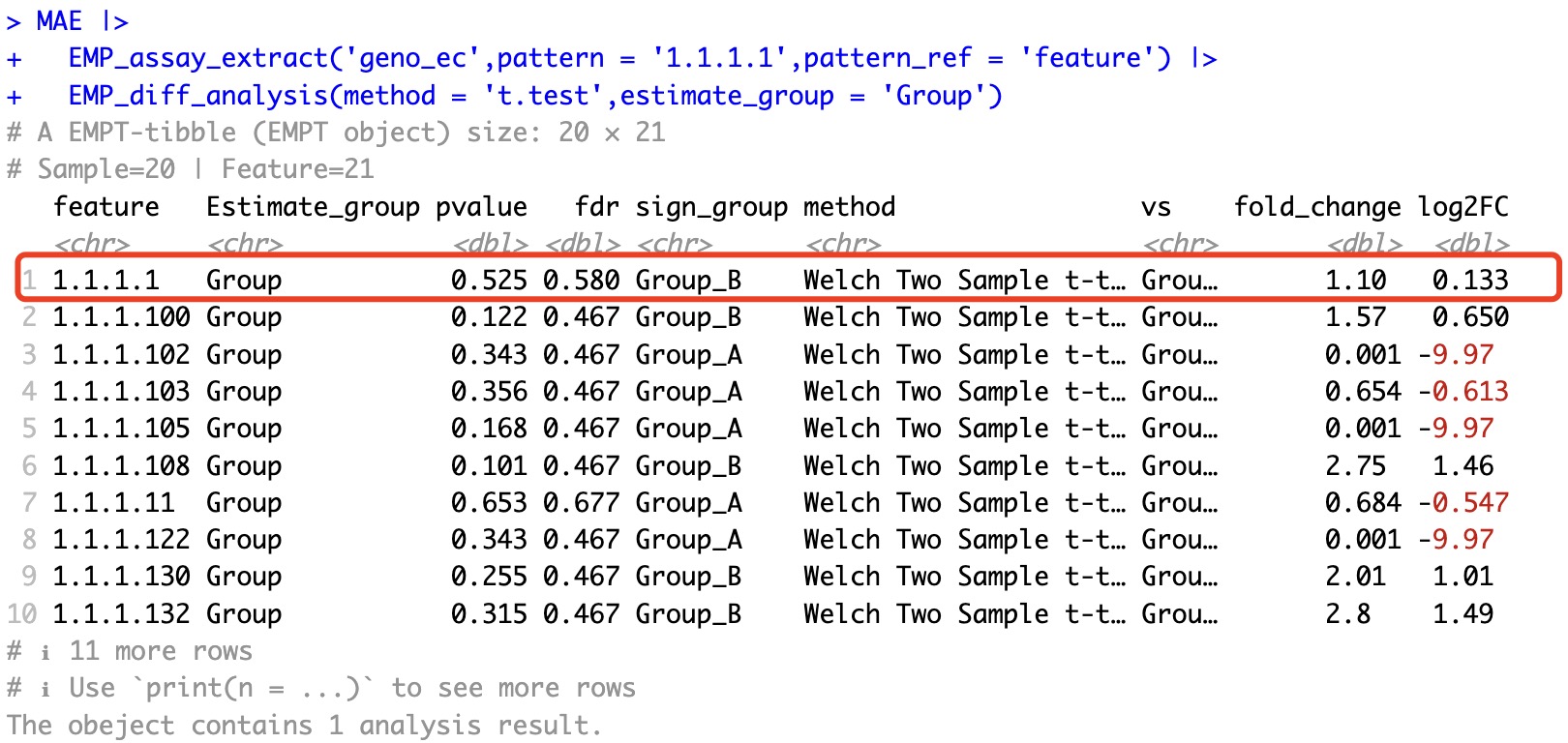The height and width of the screenshot is (743, 1568).
Task: Click the 'fold_change' column header
Action: (1316, 207)
